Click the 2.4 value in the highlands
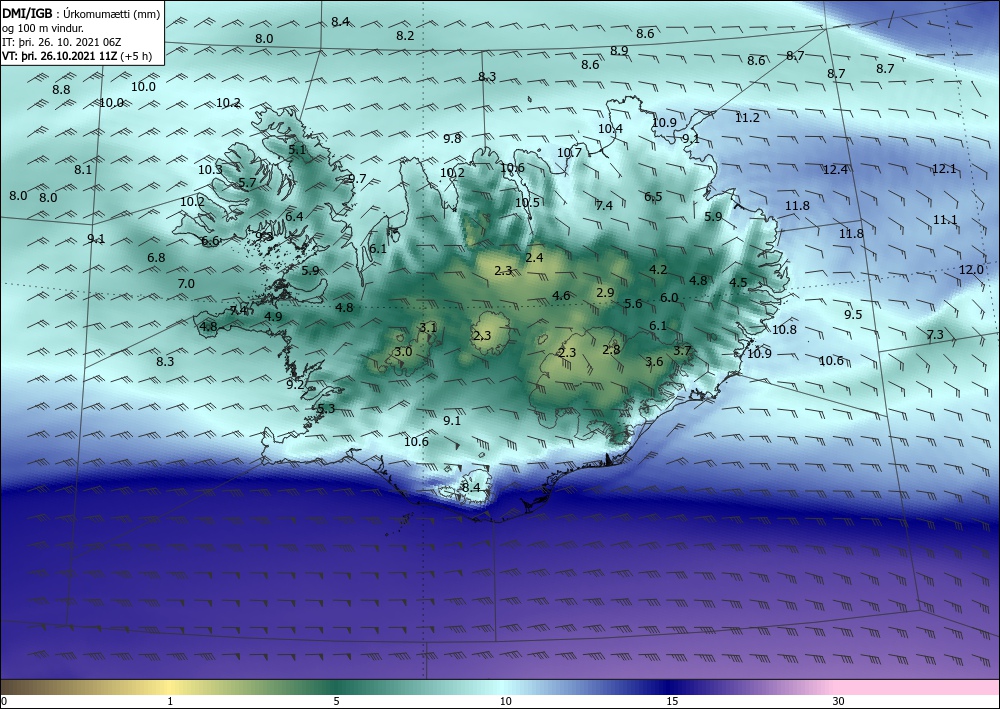The width and height of the screenshot is (1000, 709). 534,258
